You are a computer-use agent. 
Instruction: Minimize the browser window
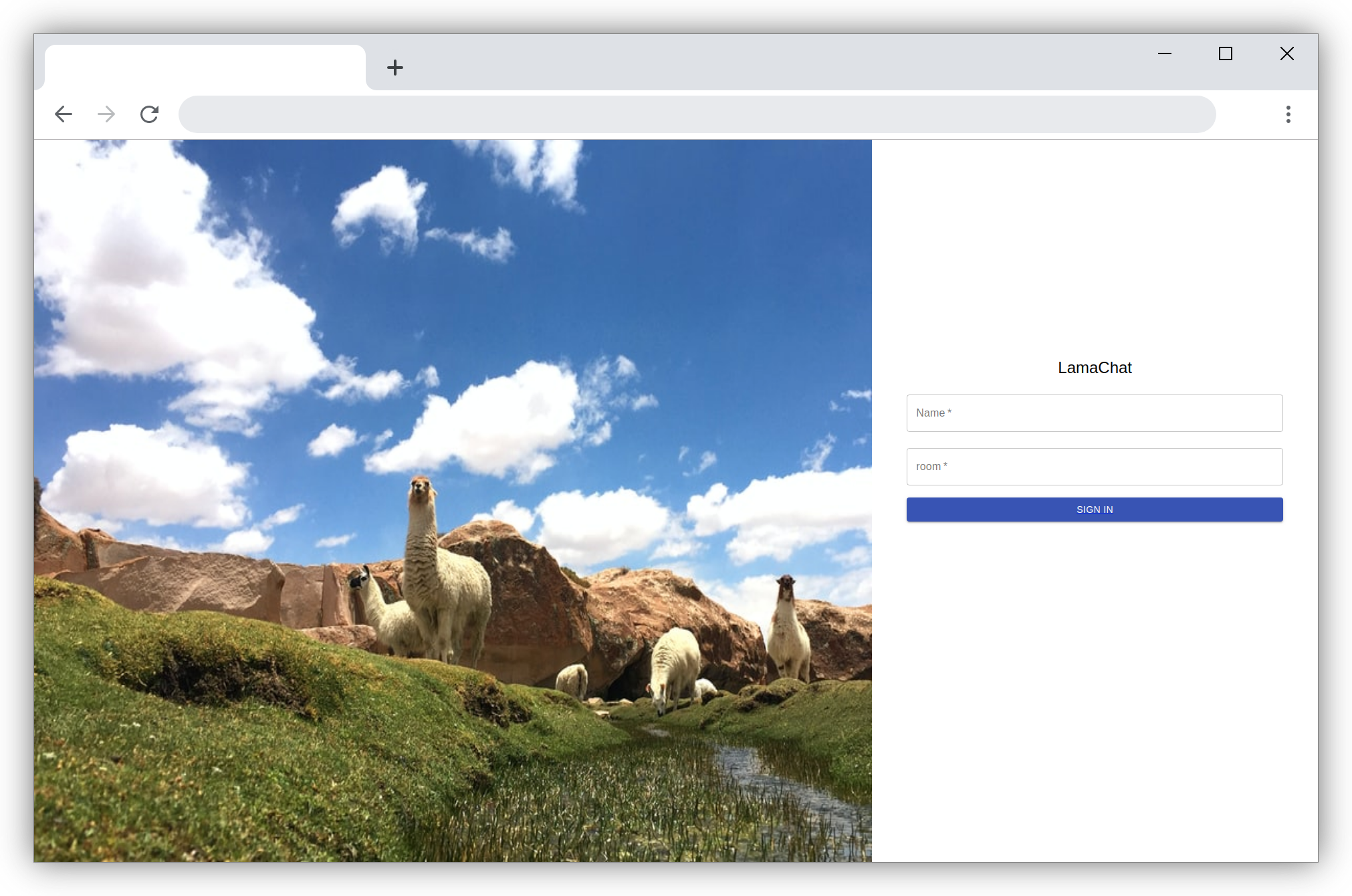click(1165, 53)
